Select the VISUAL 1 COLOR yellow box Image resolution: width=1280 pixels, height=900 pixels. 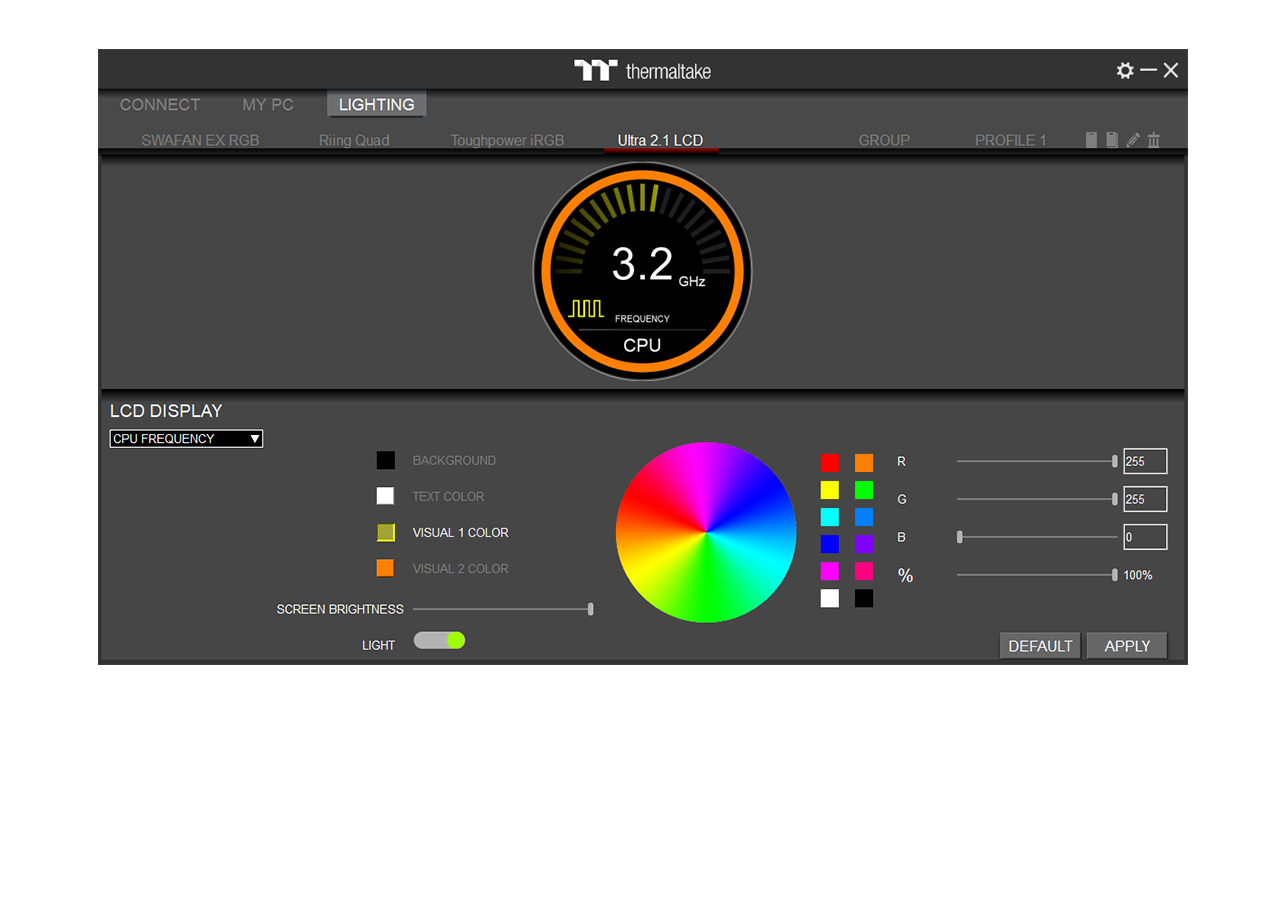click(x=385, y=532)
